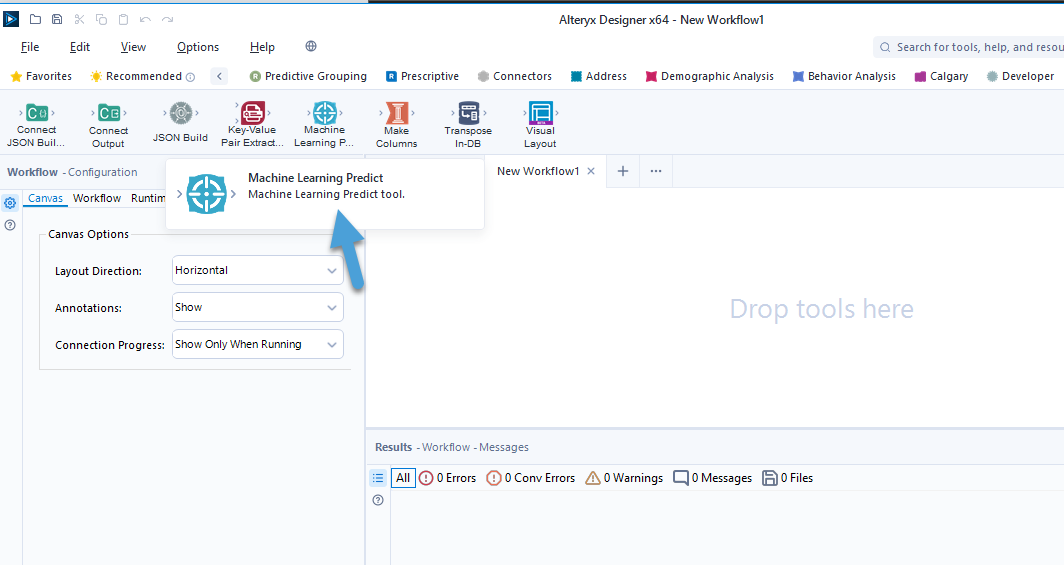This screenshot has height=565, width=1064.
Task: Click the help question icon in Results
Action: pyautogui.click(x=378, y=500)
